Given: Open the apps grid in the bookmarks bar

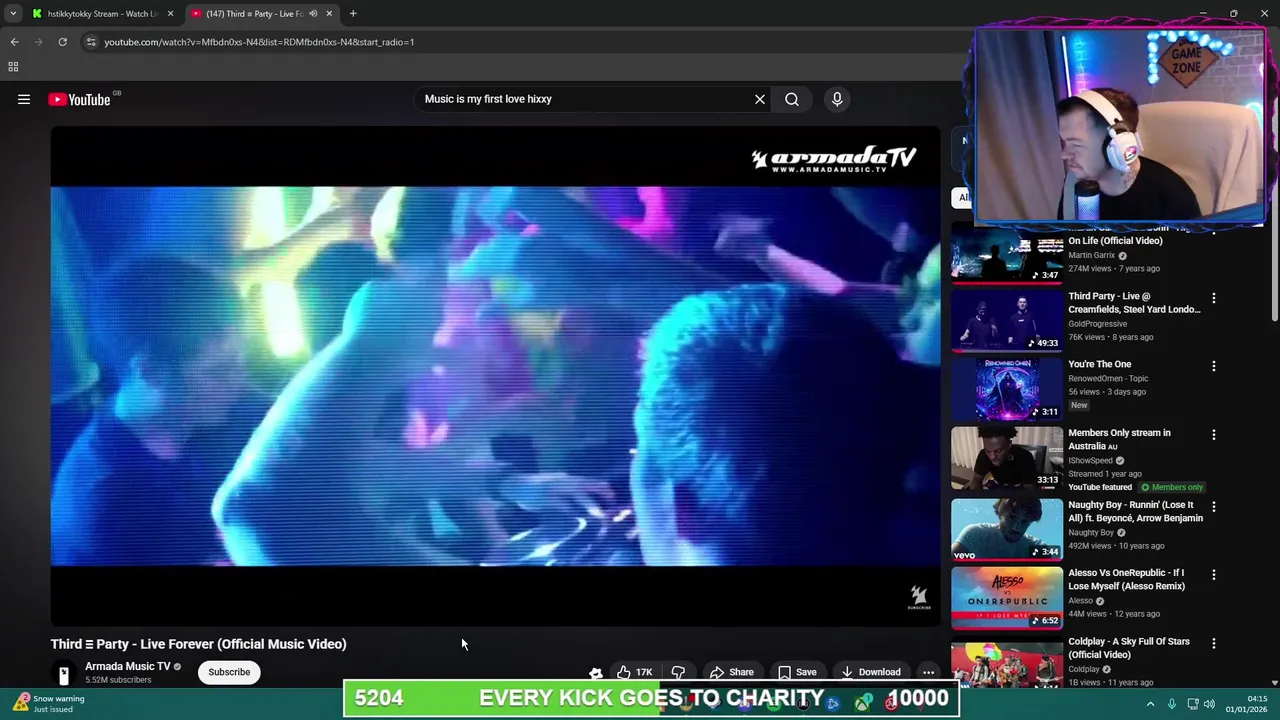Looking at the screenshot, I should [x=13, y=67].
